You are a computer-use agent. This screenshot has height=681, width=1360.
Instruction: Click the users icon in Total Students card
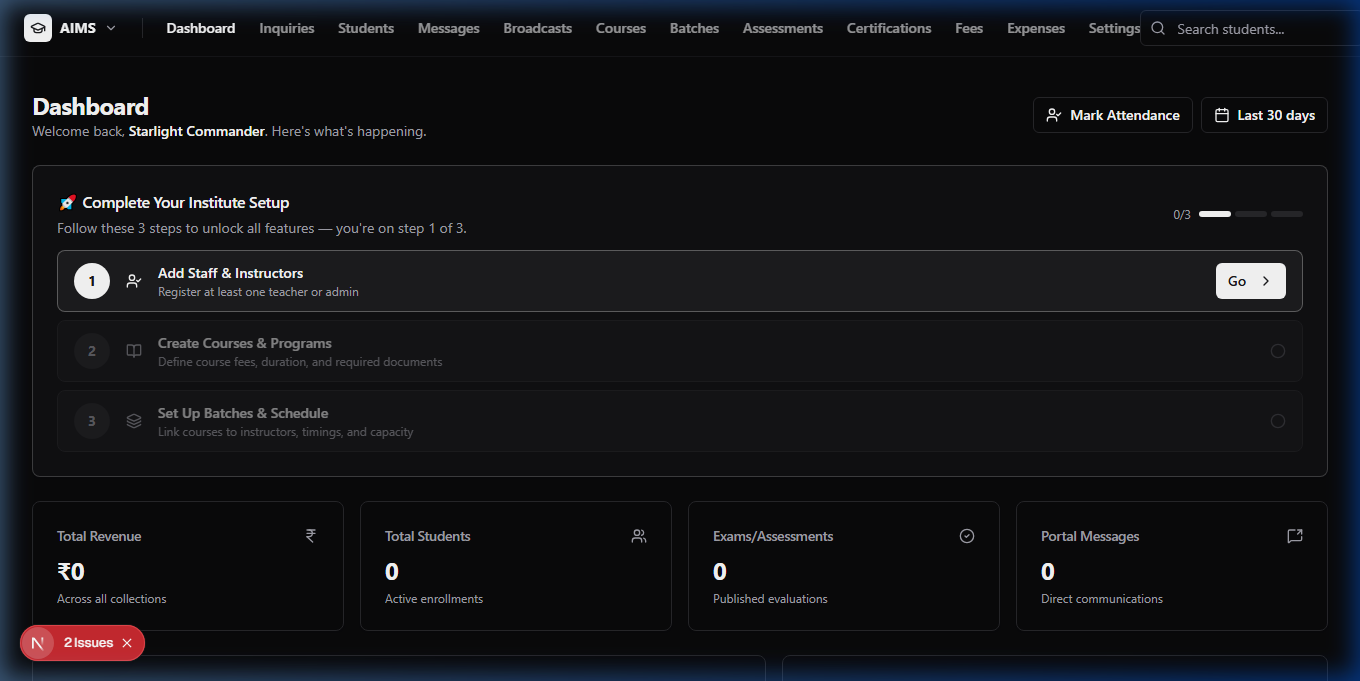tap(639, 536)
